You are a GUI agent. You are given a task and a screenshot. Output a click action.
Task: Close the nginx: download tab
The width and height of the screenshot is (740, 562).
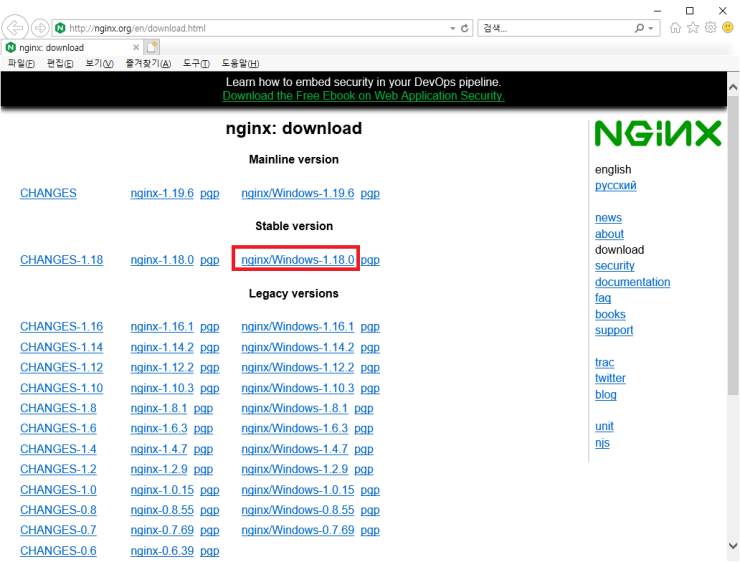click(x=135, y=47)
